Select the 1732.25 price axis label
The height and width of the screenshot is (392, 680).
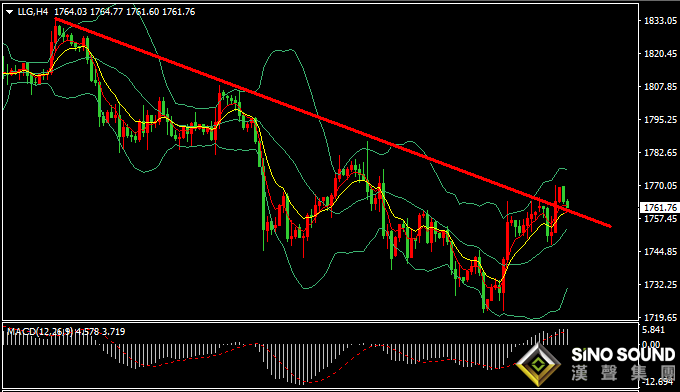pyautogui.click(x=660, y=284)
